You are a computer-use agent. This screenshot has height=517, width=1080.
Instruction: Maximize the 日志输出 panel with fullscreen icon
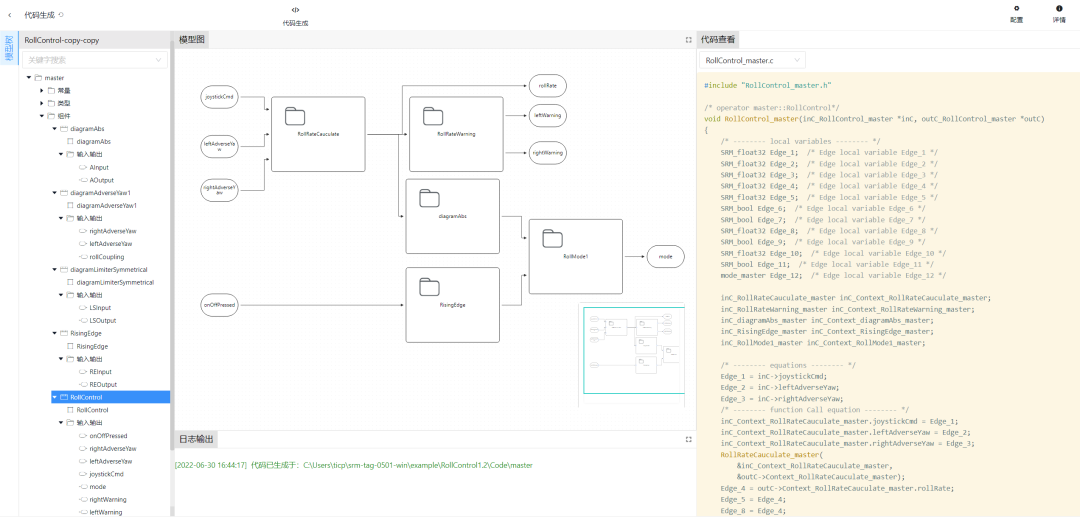point(688,439)
